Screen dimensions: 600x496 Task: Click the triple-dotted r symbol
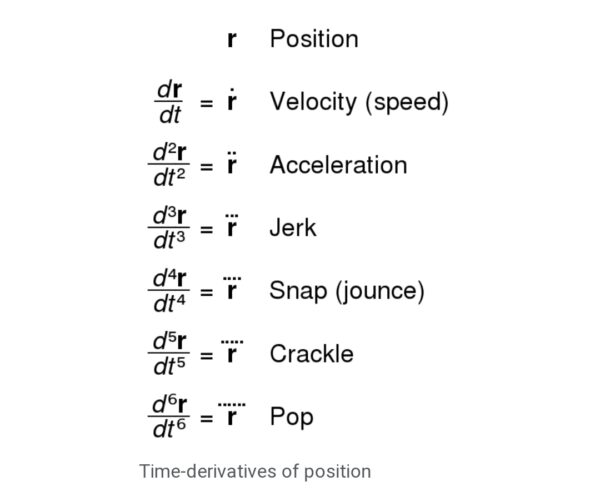tap(232, 227)
